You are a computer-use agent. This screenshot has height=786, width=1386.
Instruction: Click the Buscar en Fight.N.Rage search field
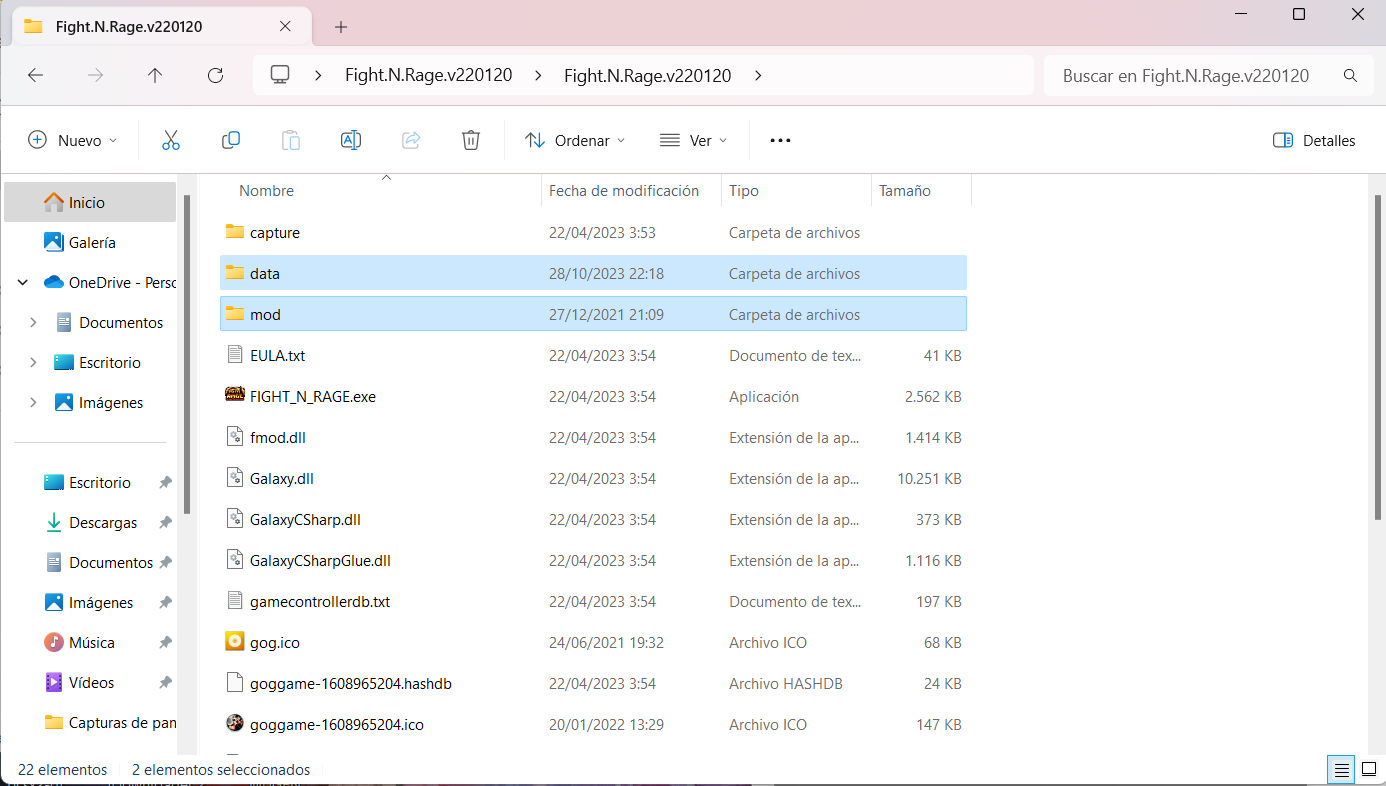coord(1185,75)
